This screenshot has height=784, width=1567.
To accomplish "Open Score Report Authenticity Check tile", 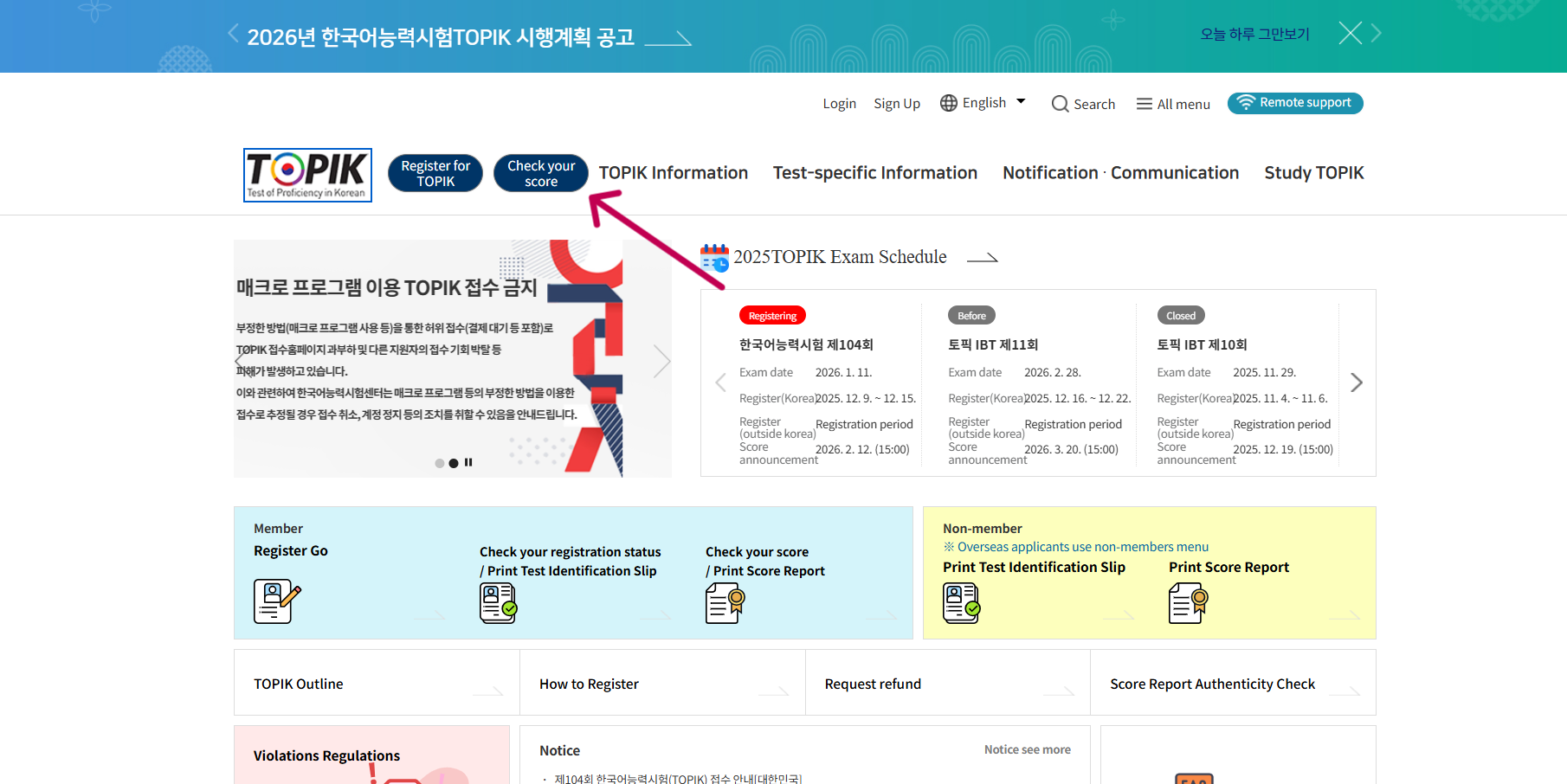I will (1234, 683).
